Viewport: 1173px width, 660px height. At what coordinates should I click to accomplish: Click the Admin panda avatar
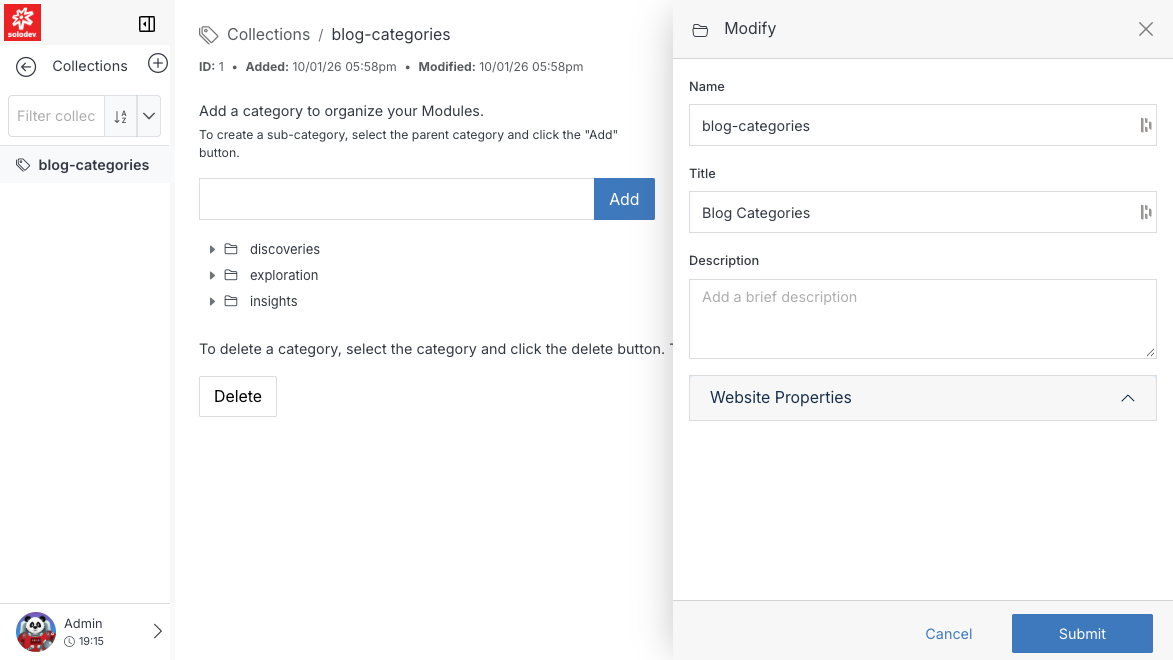point(36,632)
